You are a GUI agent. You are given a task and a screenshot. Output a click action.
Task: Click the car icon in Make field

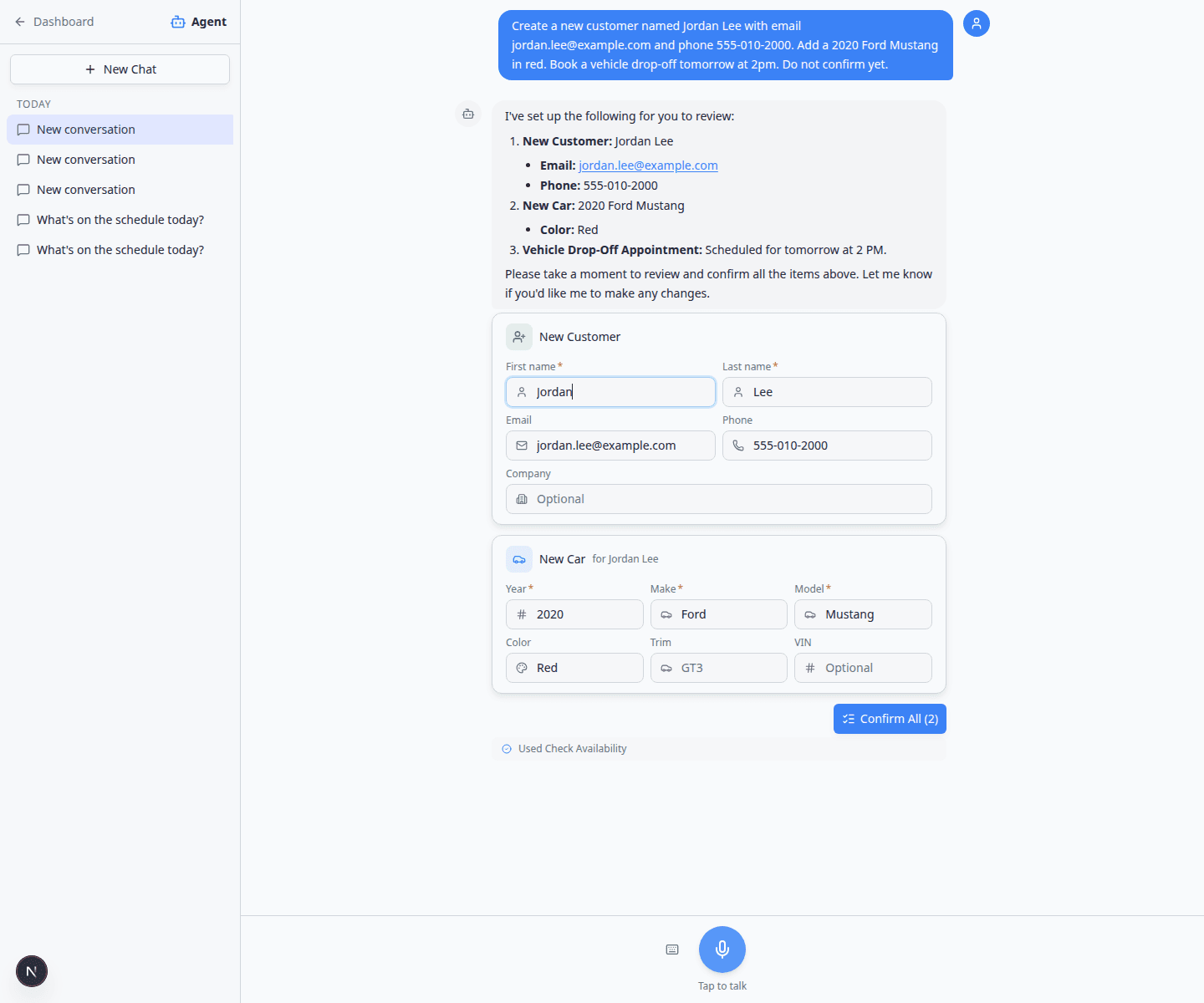(x=666, y=614)
